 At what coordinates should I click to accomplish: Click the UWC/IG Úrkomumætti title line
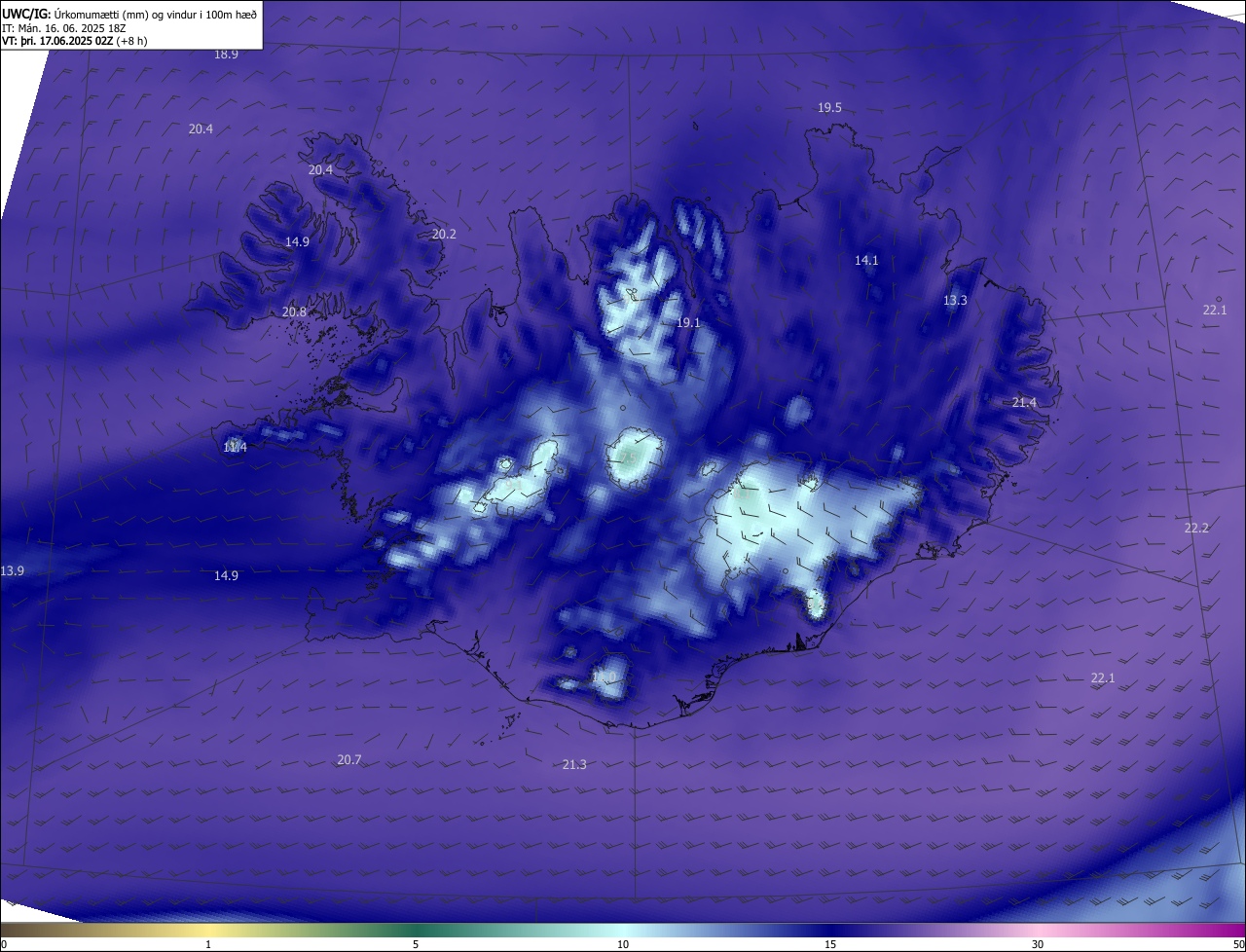128,14
